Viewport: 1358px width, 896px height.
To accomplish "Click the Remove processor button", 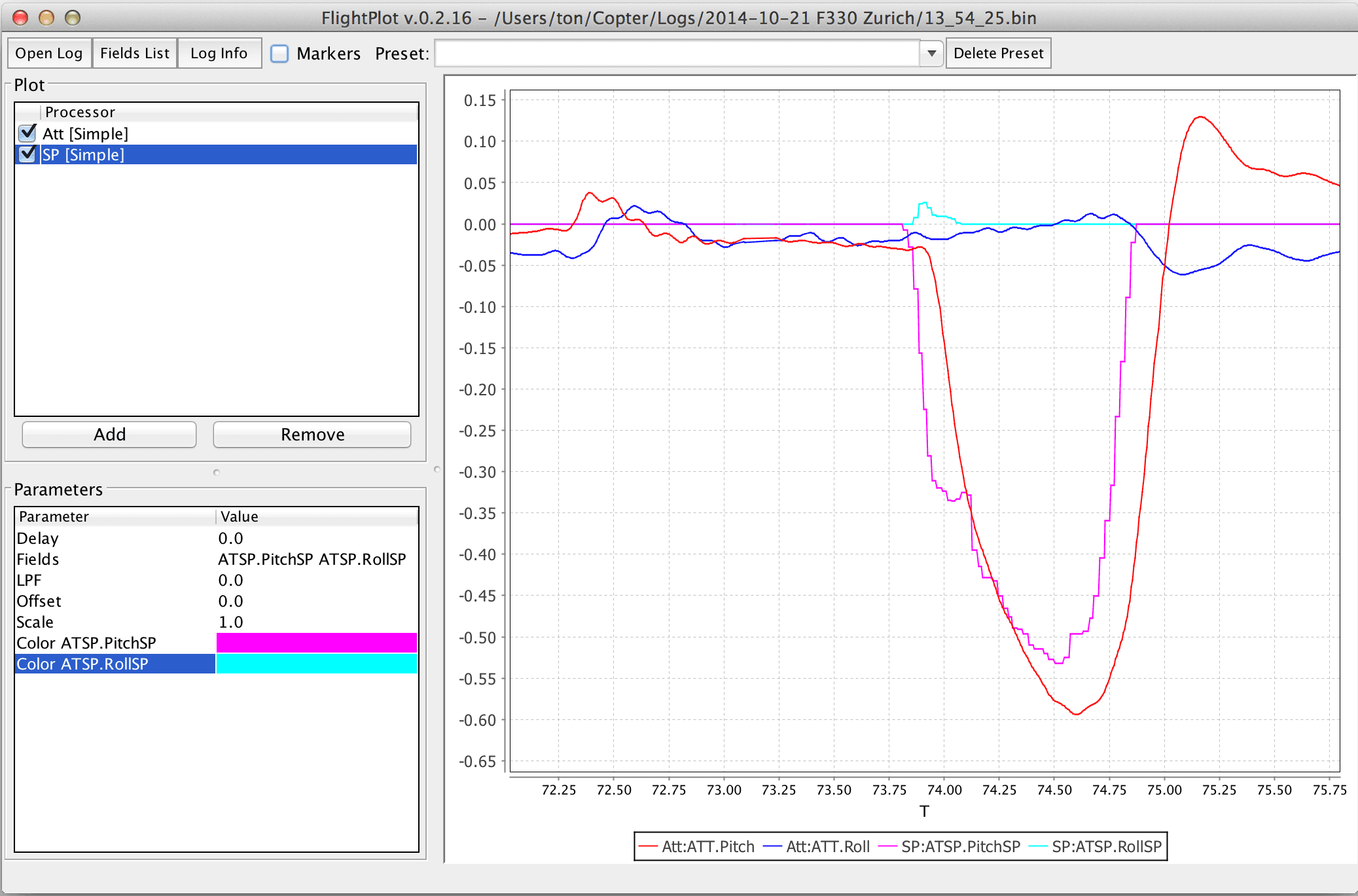I will coord(312,434).
